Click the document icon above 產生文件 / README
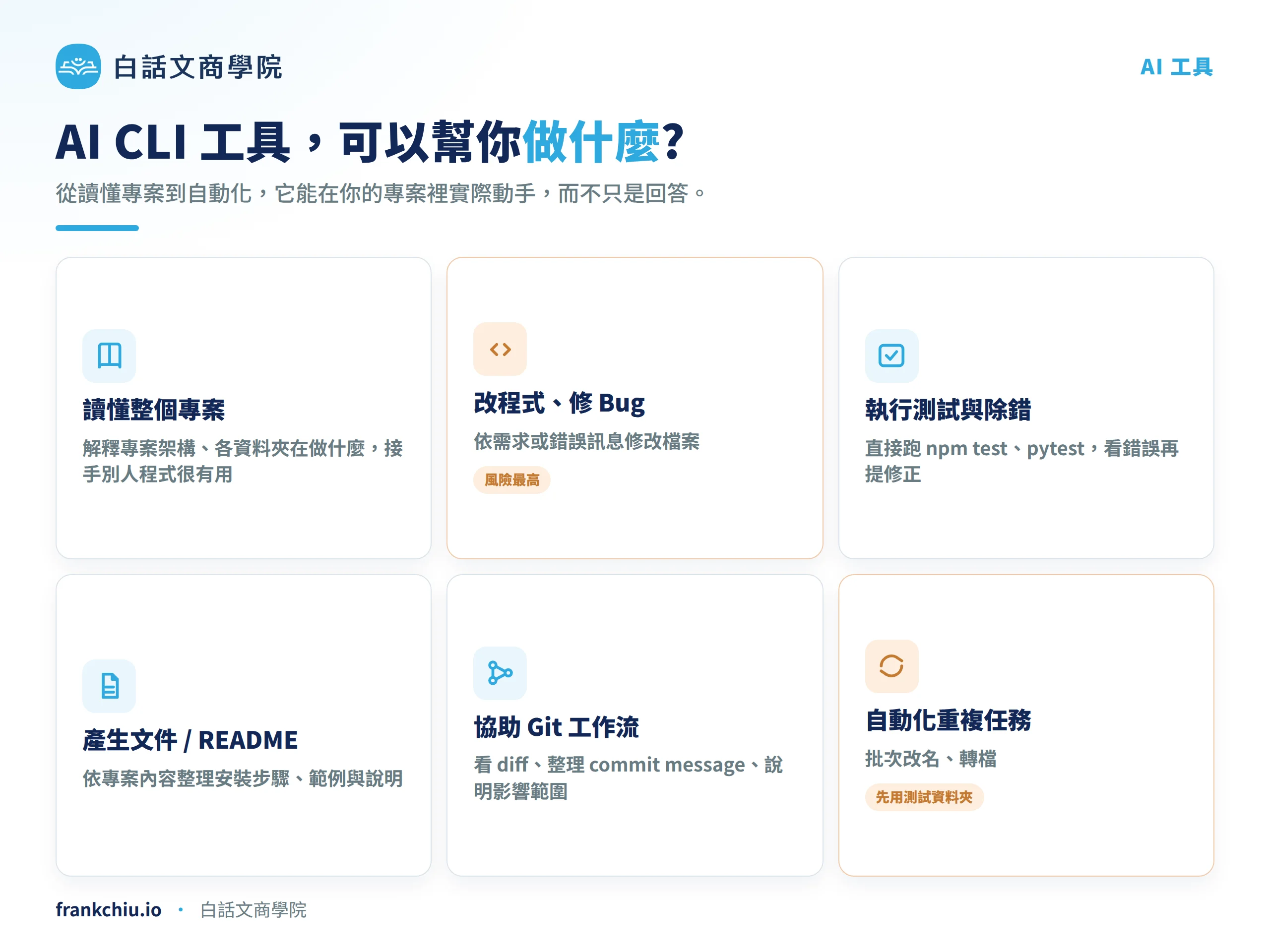 pyautogui.click(x=109, y=686)
